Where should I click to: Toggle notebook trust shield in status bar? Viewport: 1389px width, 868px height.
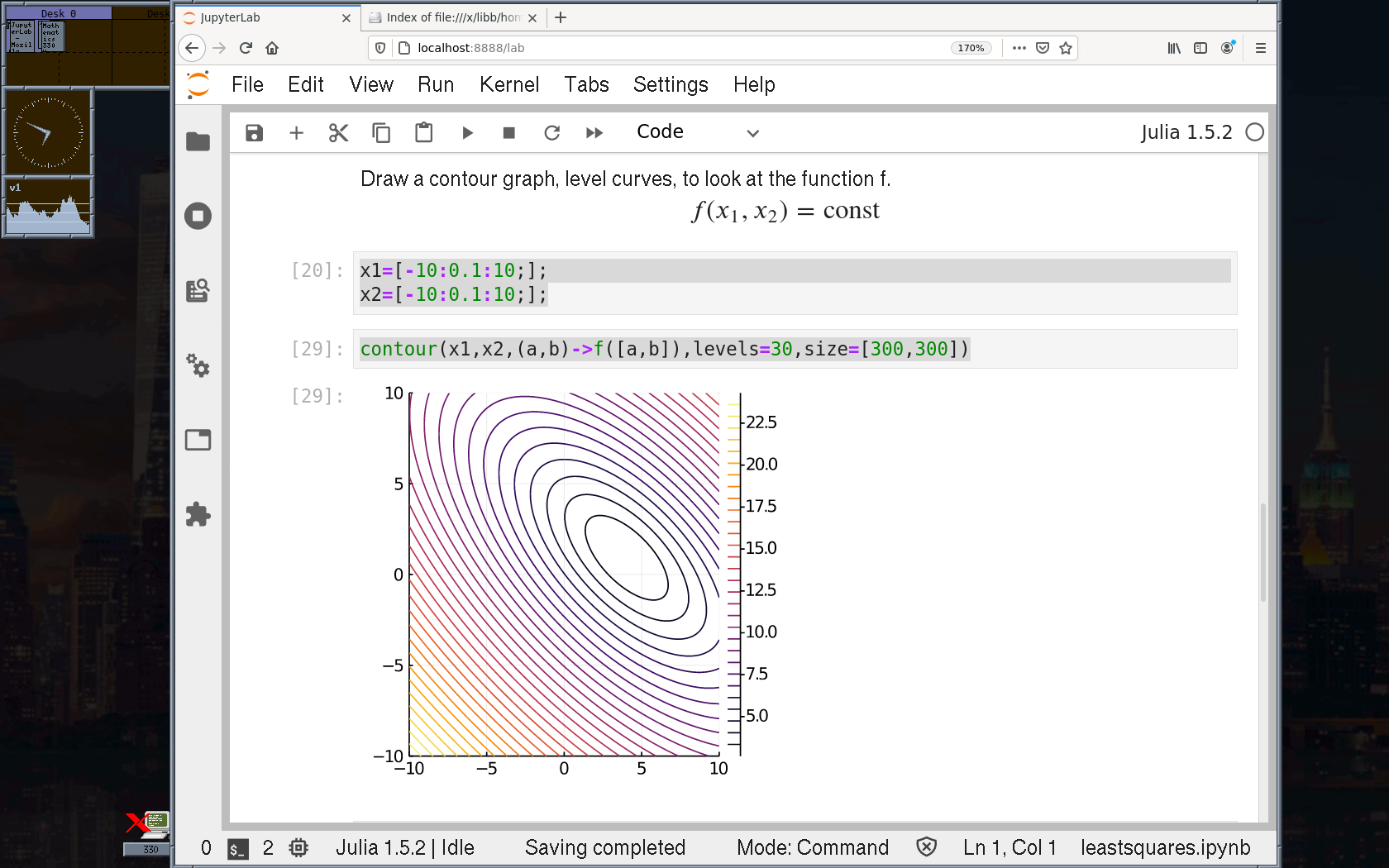(926, 847)
